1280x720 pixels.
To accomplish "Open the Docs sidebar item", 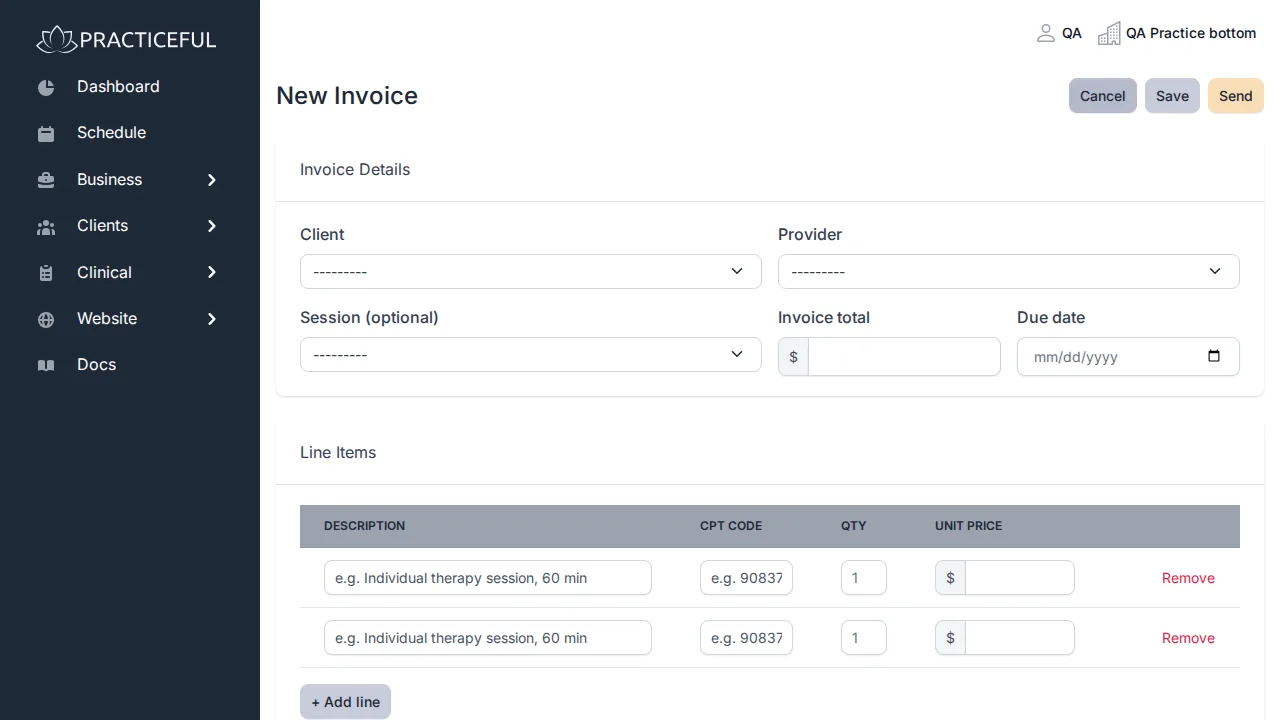I will [x=96, y=365].
